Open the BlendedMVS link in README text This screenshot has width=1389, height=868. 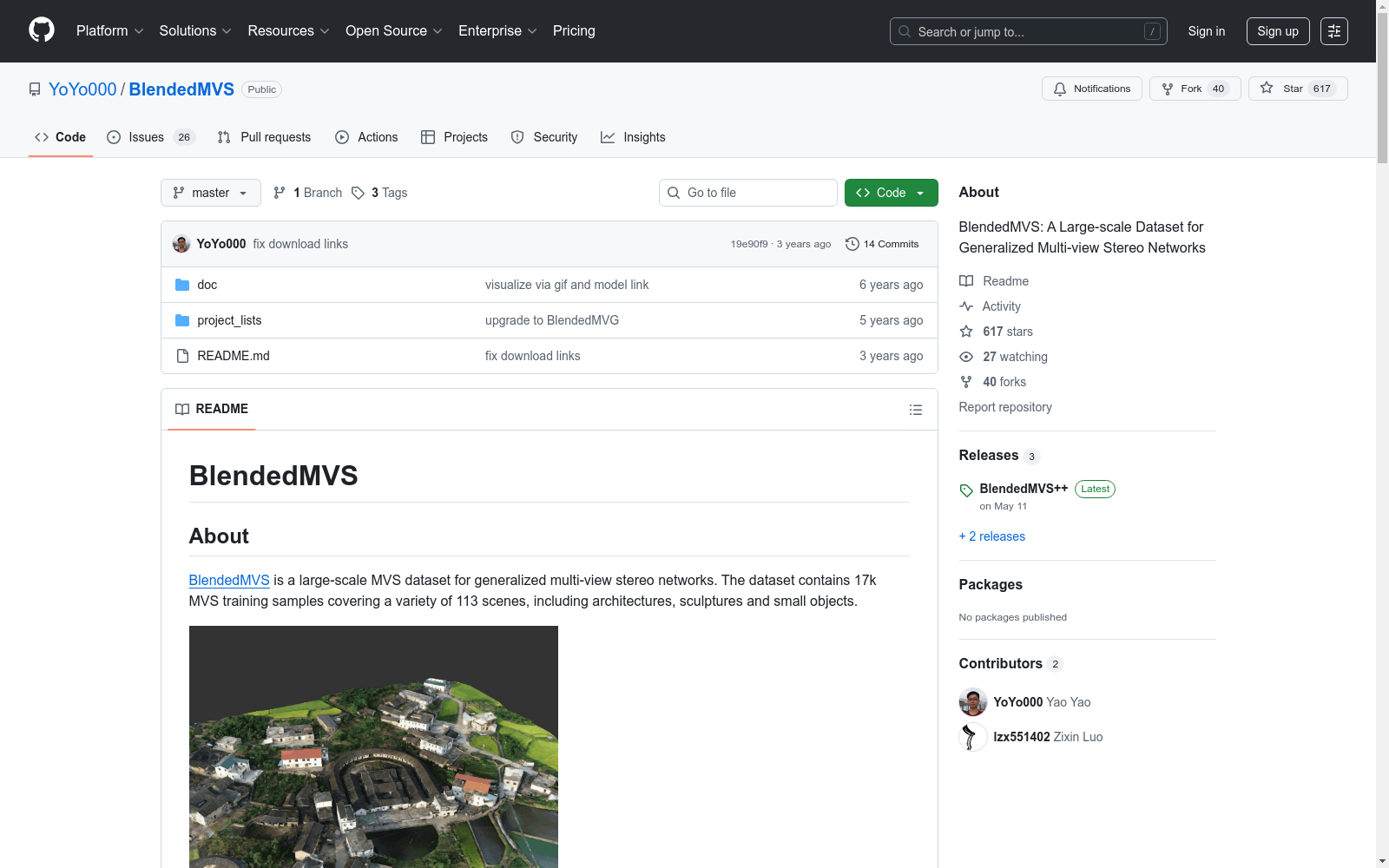pos(229,580)
